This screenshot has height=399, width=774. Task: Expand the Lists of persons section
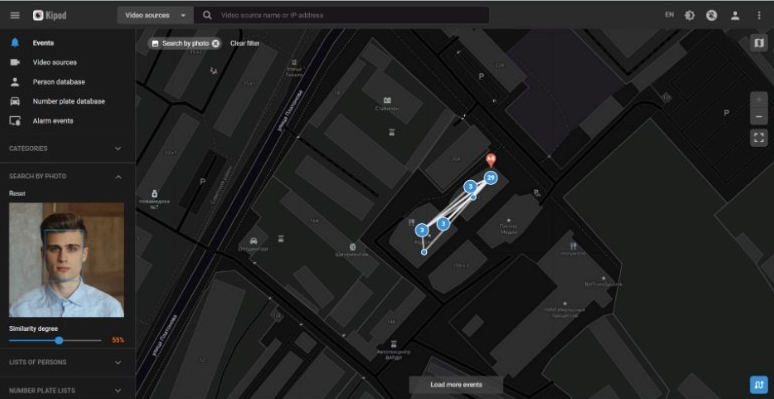[x=67, y=362]
